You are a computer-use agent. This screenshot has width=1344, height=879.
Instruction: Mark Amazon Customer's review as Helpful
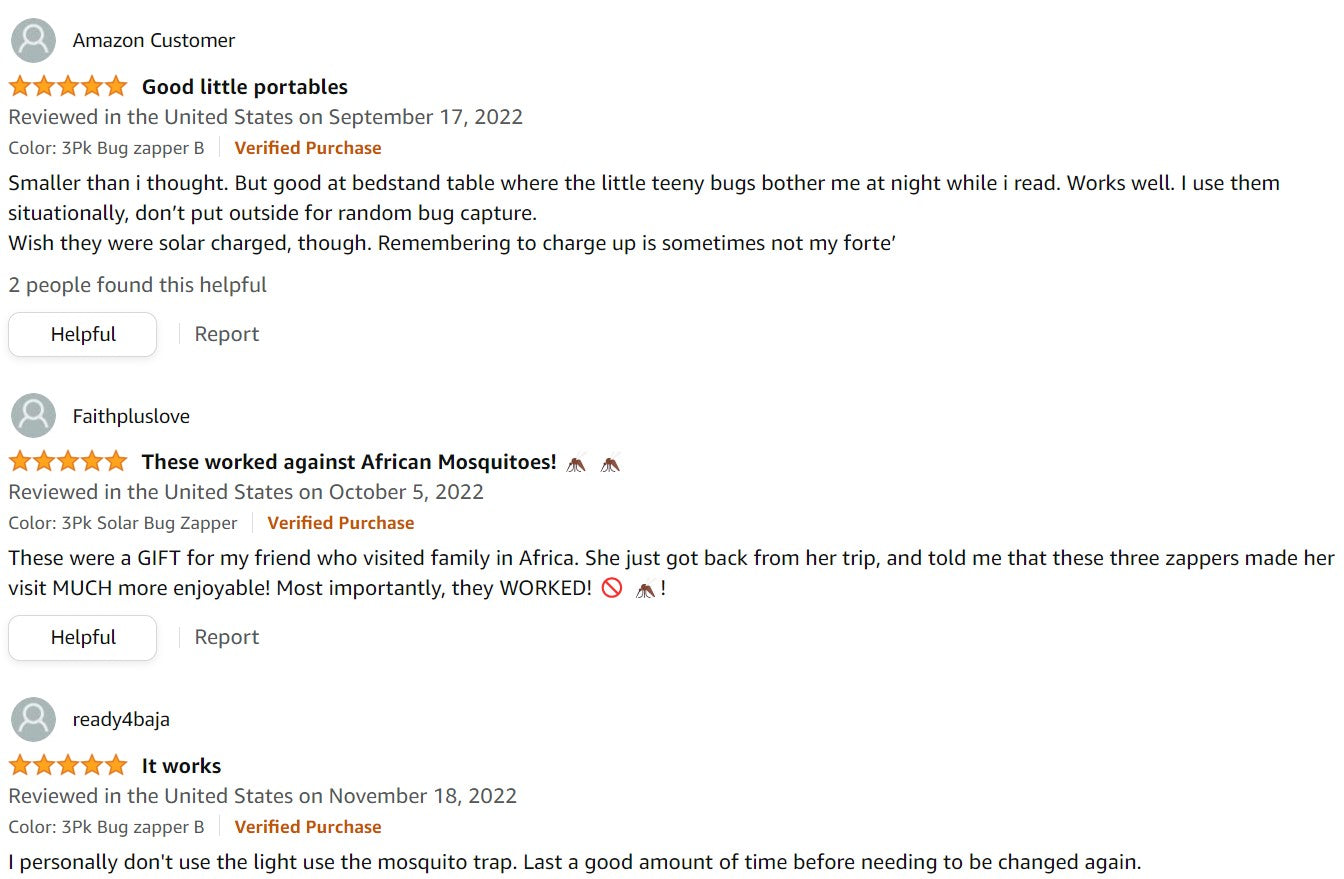83,334
